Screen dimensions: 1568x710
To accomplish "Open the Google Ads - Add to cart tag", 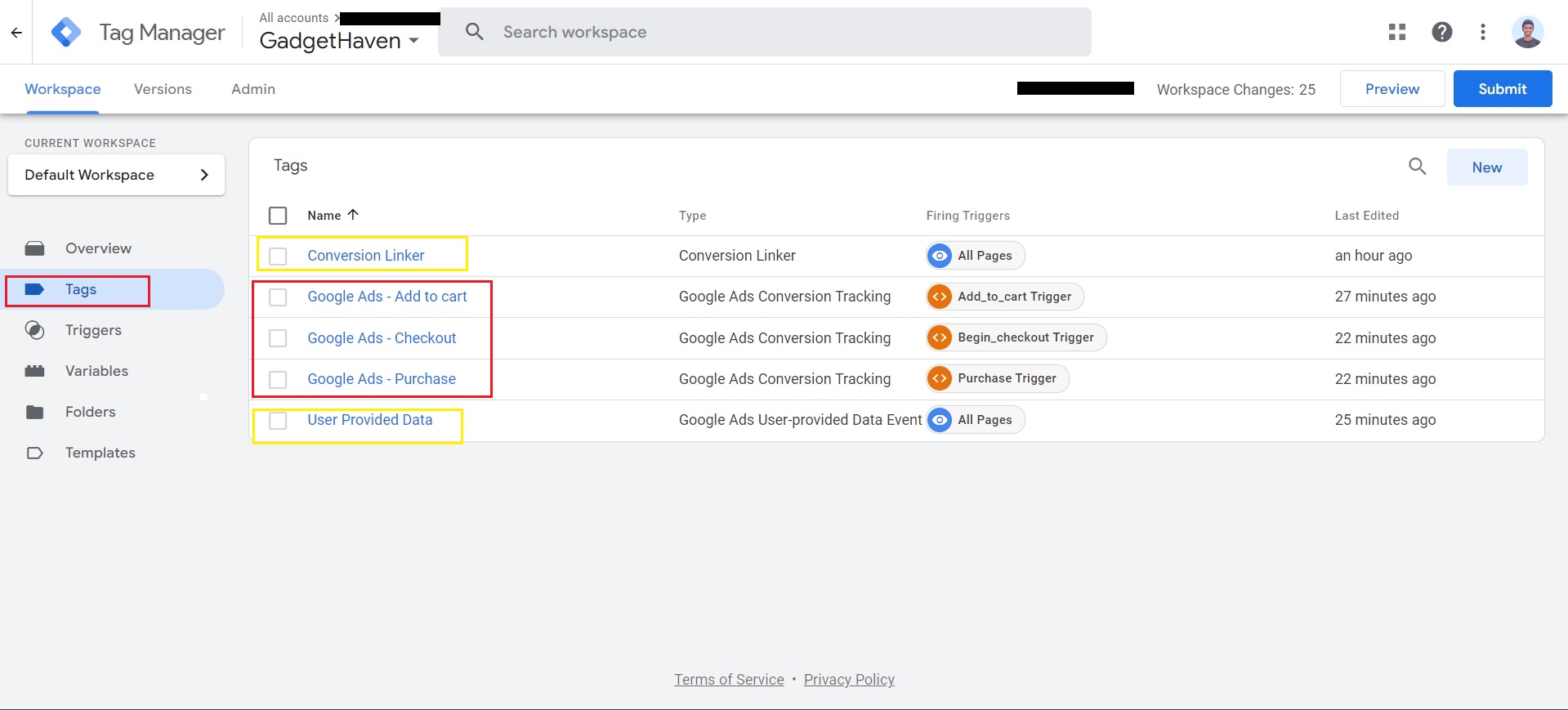I will click(387, 297).
